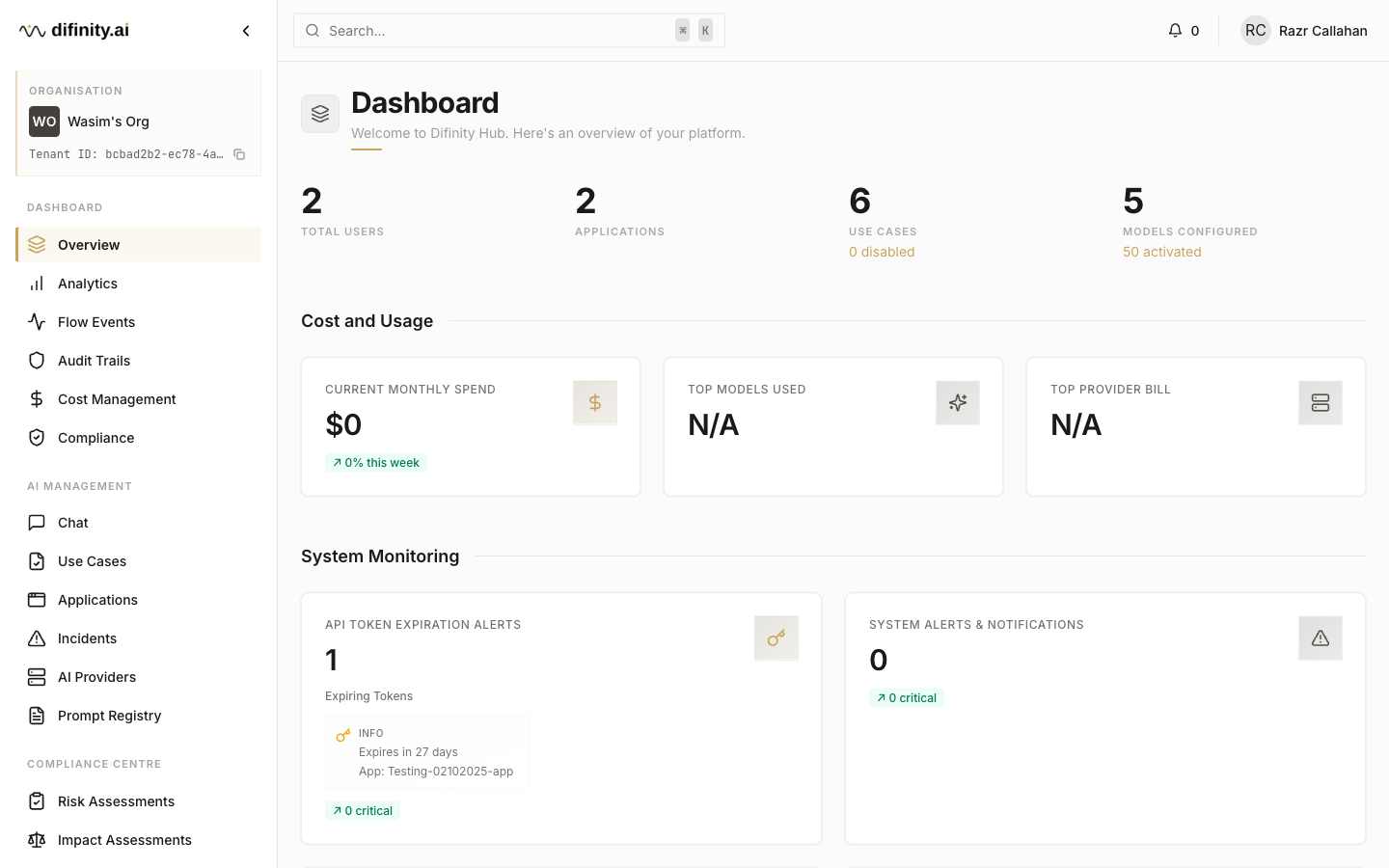Image resolution: width=1389 pixels, height=868 pixels.
Task: Go to Analytics
Action: (x=139, y=284)
